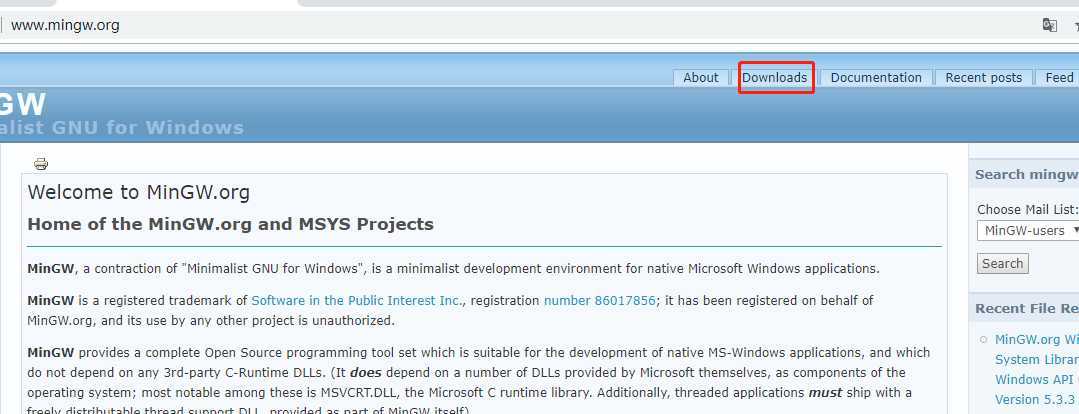
Task: Click the printer-friendly version icon
Action: (41, 164)
